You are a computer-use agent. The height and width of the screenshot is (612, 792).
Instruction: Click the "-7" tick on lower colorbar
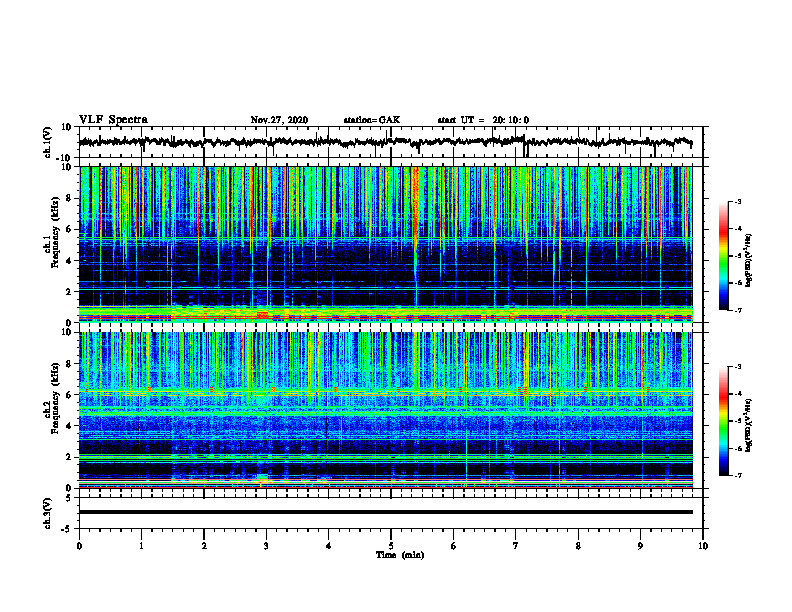[x=737, y=475]
